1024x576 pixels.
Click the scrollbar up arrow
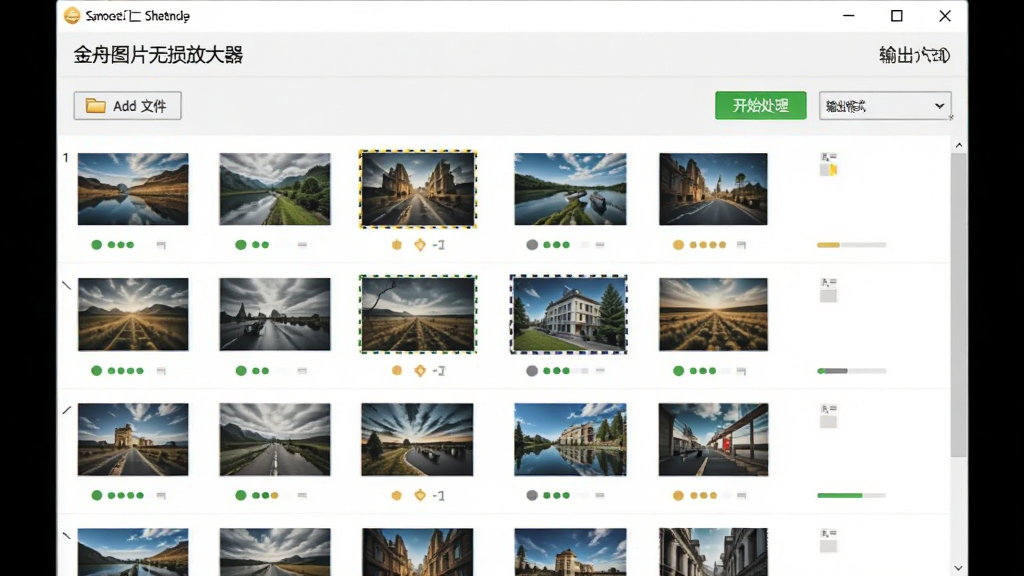click(x=959, y=145)
